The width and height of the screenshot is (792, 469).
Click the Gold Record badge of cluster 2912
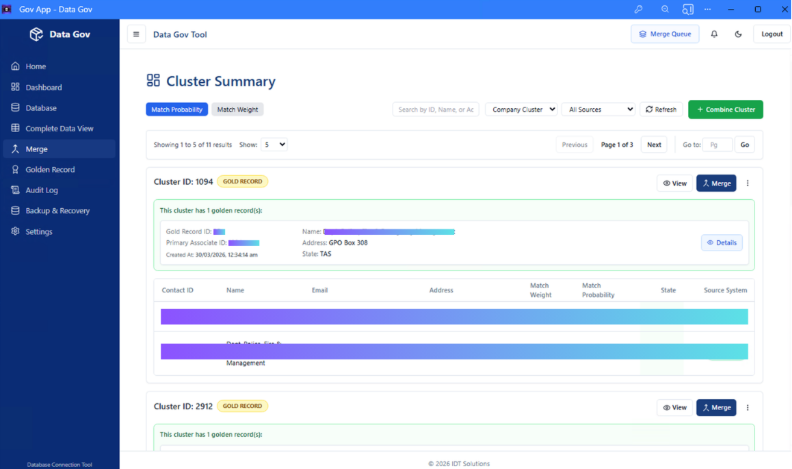[242, 406]
